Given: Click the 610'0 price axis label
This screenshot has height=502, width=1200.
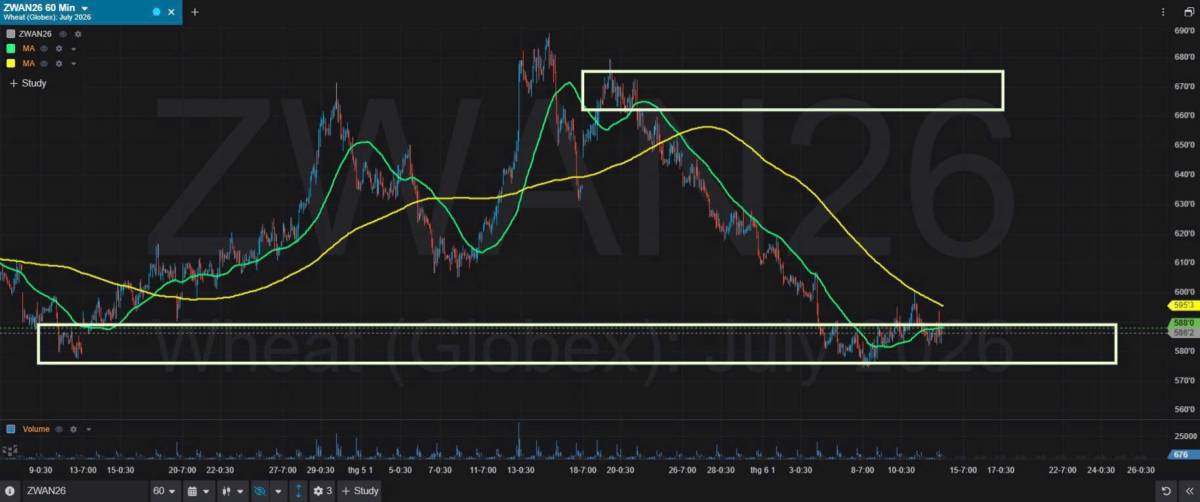Looking at the screenshot, I should coord(1186,262).
